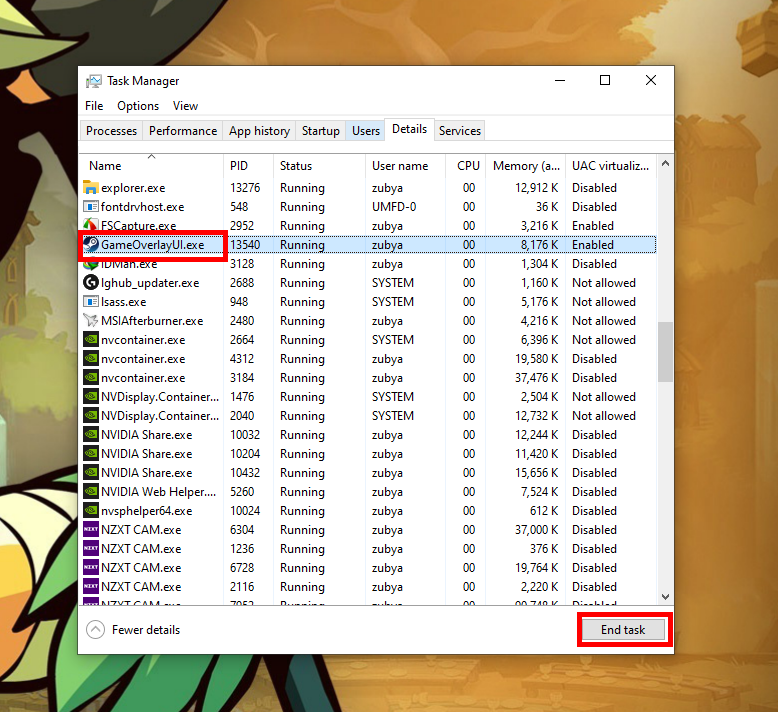Click the nvsphelper64.exe icon
The width and height of the screenshot is (778, 712).
click(x=91, y=511)
